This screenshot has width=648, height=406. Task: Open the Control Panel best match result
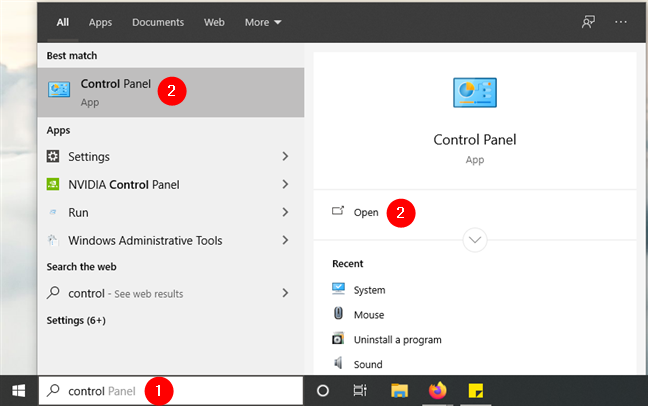[x=171, y=92]
